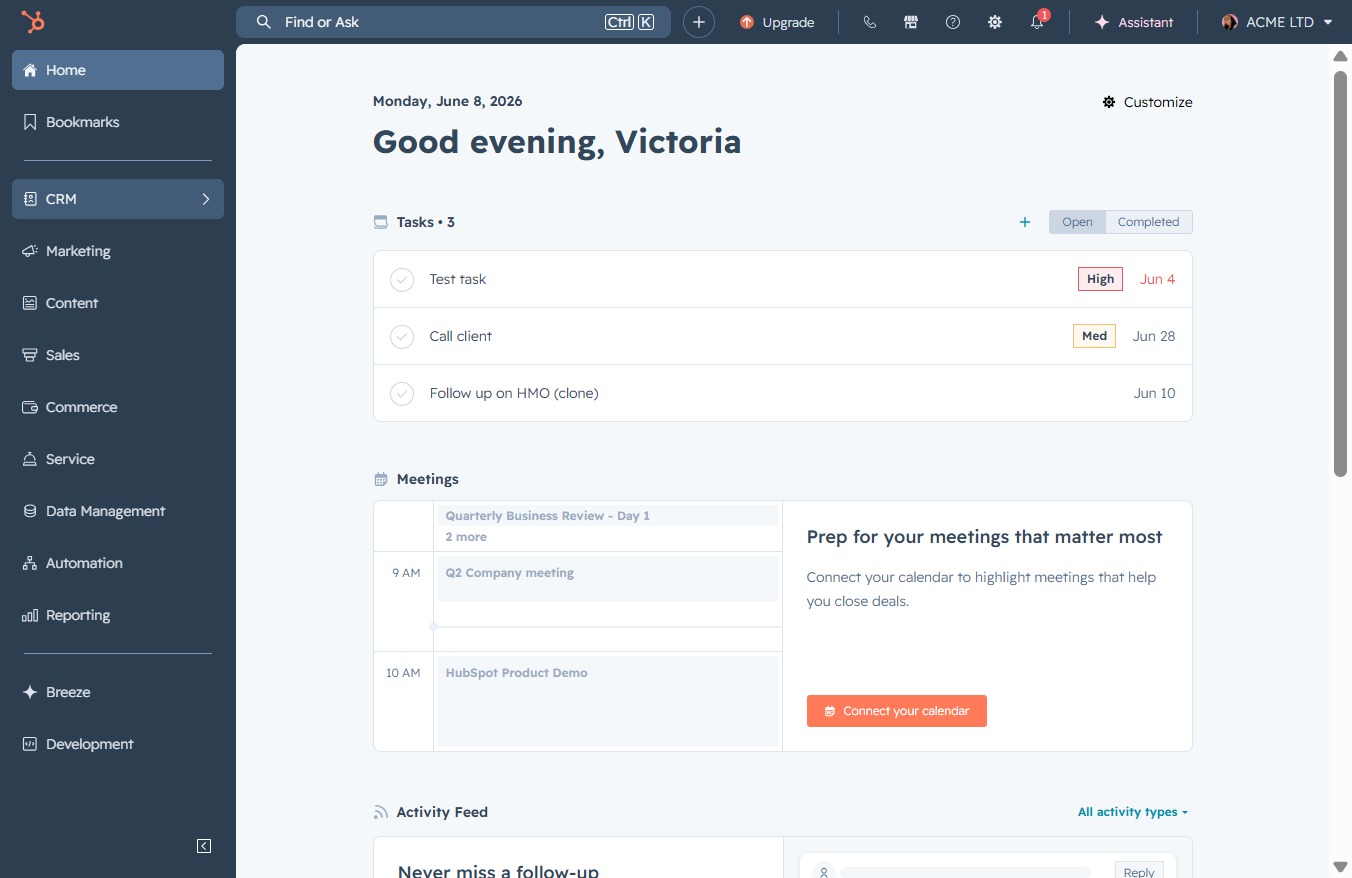The image size is (1352, 878).
Task: Mark Test task as complete
Action: (x=402, y=280)
